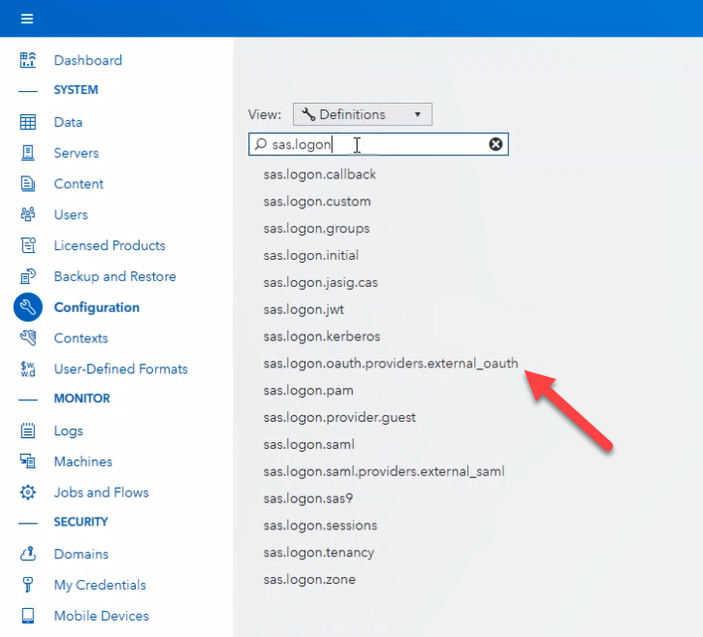
Task: Clear the search field with X icon
Action: (x=495, y=144)
